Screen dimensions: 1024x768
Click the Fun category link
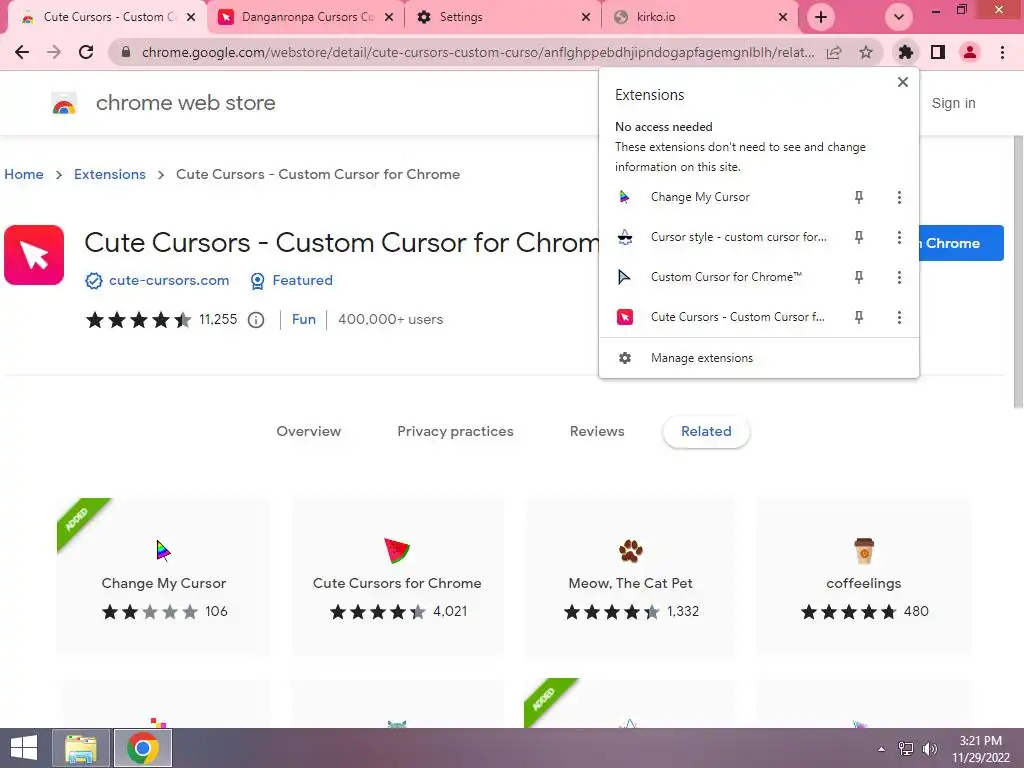(x=304, y=319)
